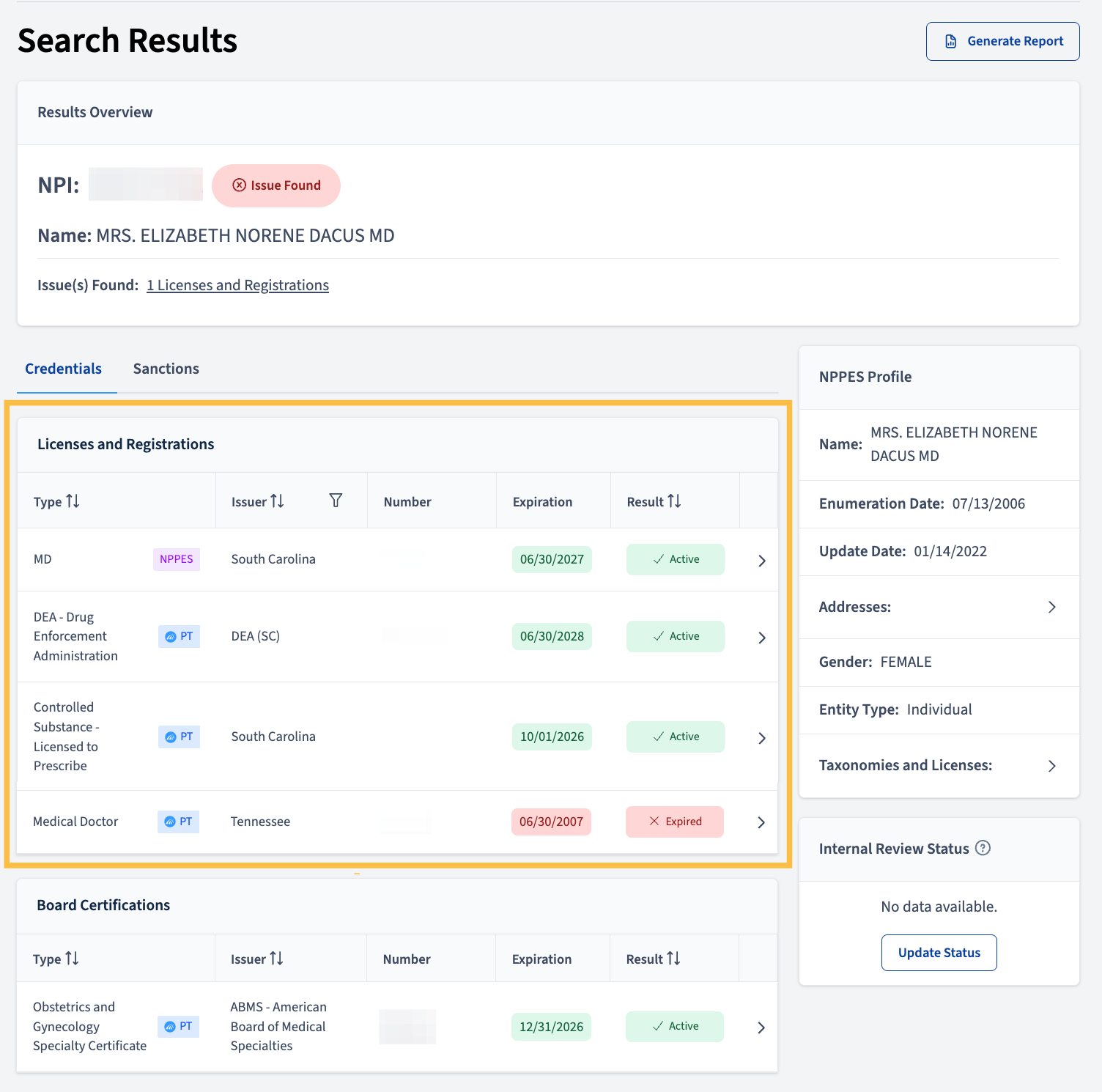This screenshot has width=1102, height=1092.
Task: Sort Board Certifications by Issuer
Action: (276, 959)
